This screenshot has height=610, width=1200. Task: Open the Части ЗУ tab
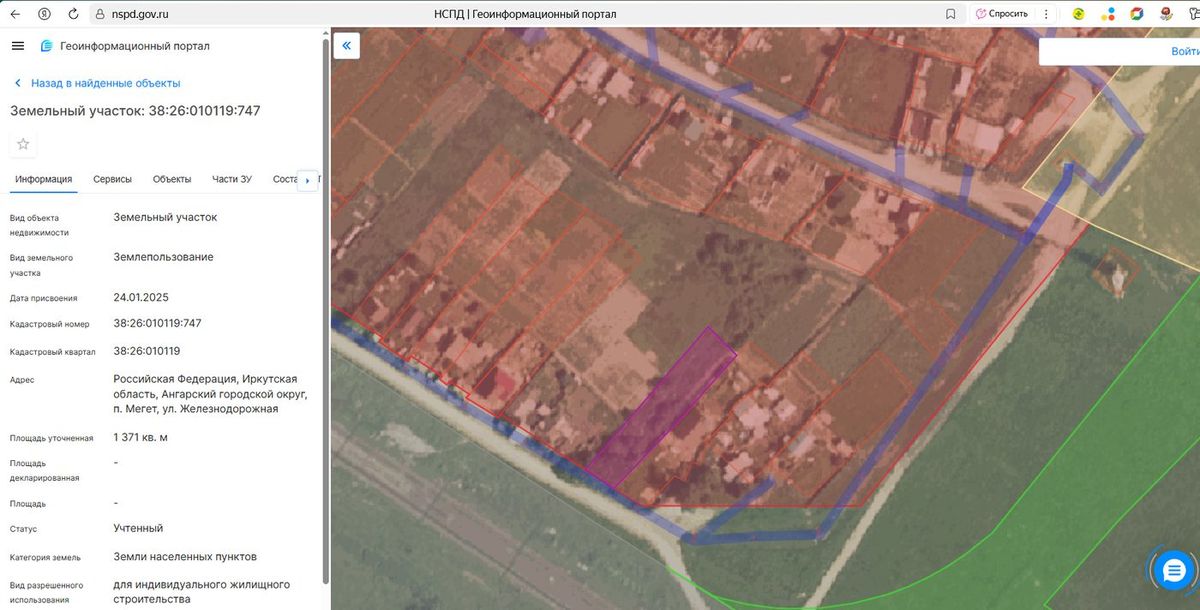coord(232,179)
